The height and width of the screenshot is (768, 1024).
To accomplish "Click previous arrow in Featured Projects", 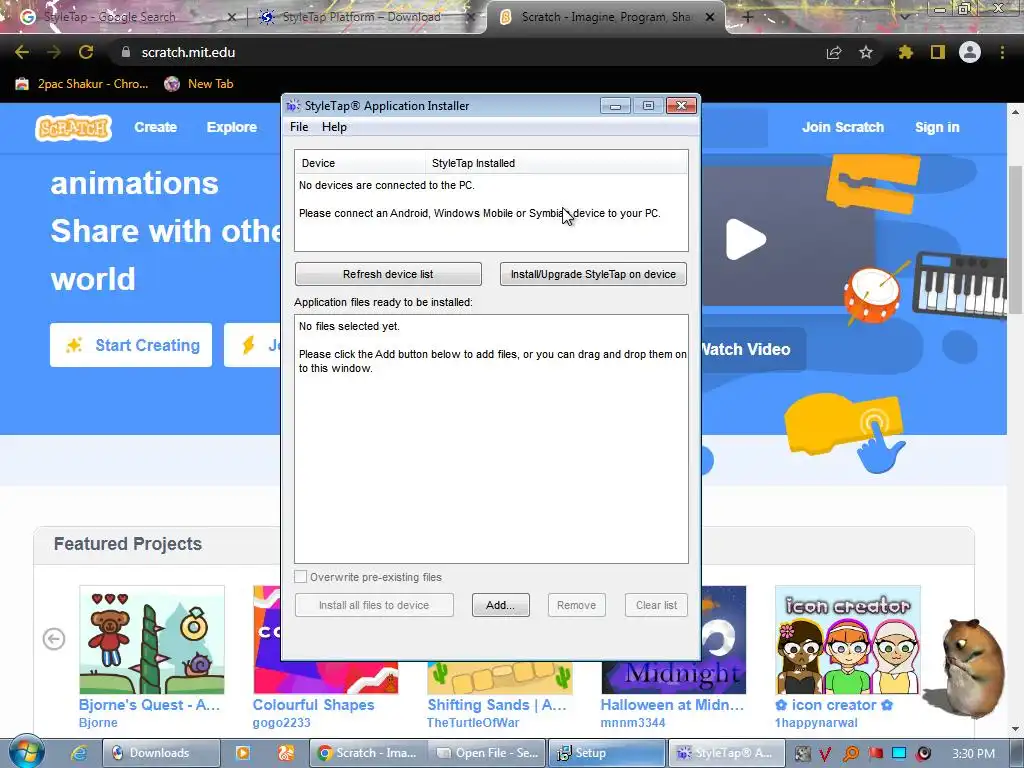I will click(x=54, y=639).
